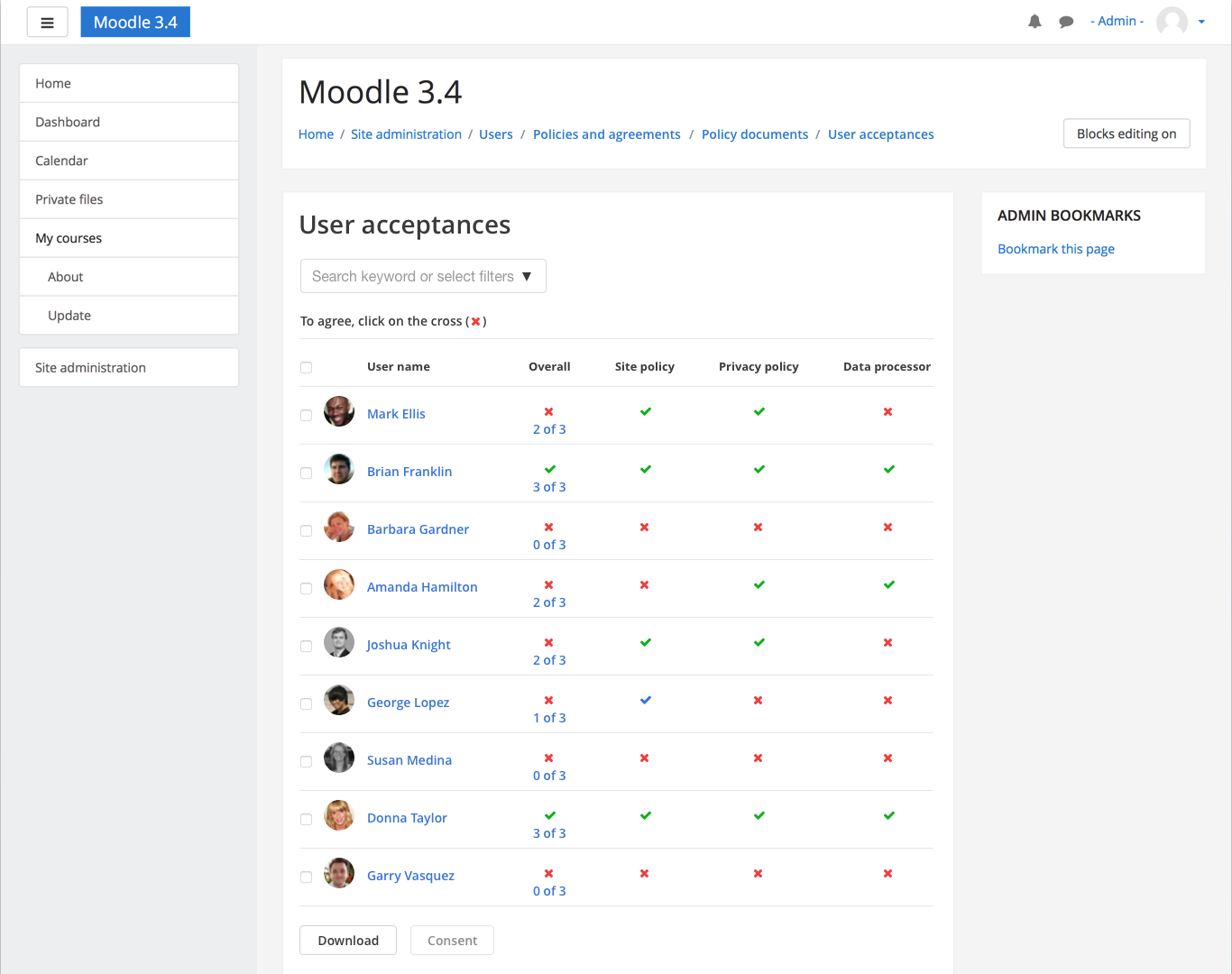The width and height of the screenshot is (1232, 974).
Task: Click Garry Vasquez site policy red cross
Action: pos(645,874)
